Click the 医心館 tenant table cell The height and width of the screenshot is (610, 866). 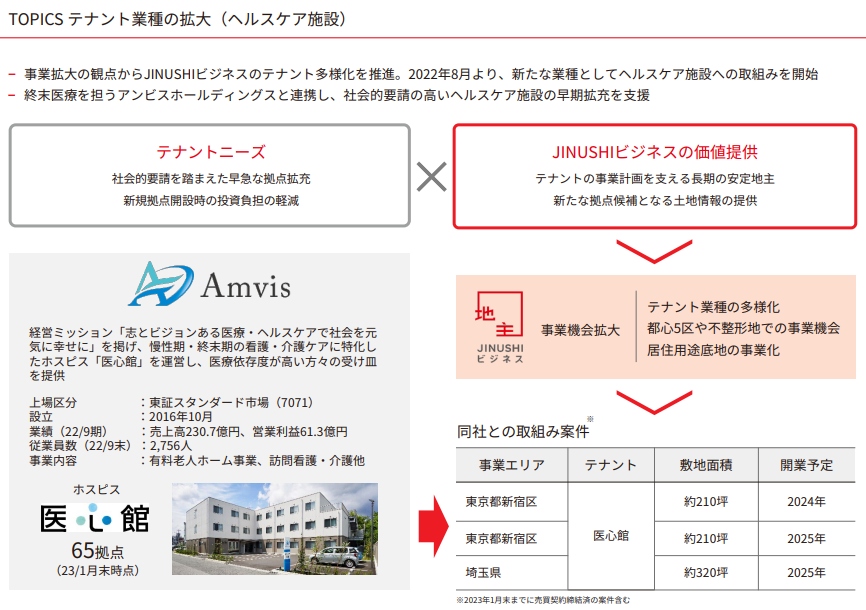[611, 536]
